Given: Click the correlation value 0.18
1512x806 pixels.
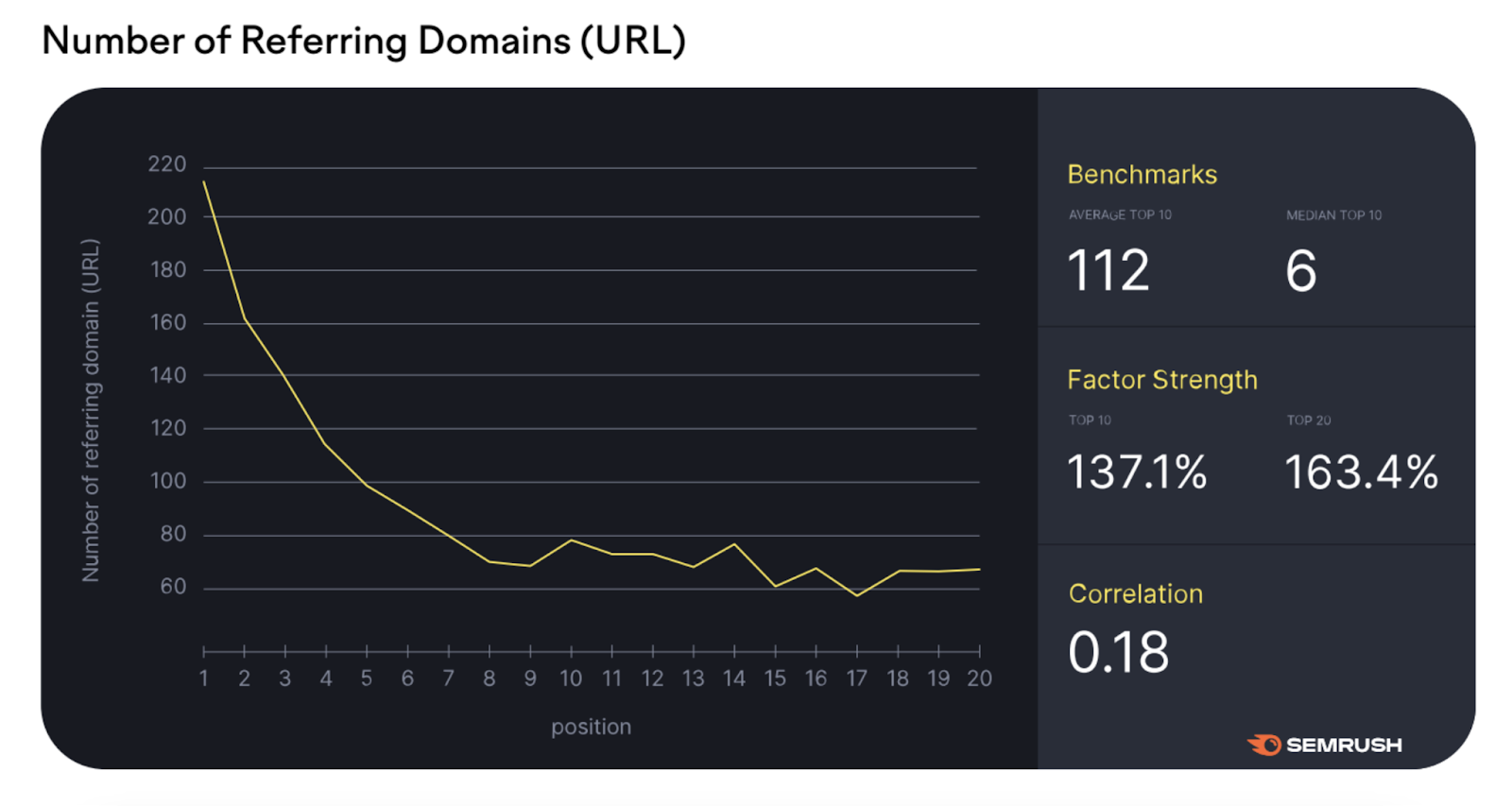Looking at the screenshot, I should (x=1118, y=652).
